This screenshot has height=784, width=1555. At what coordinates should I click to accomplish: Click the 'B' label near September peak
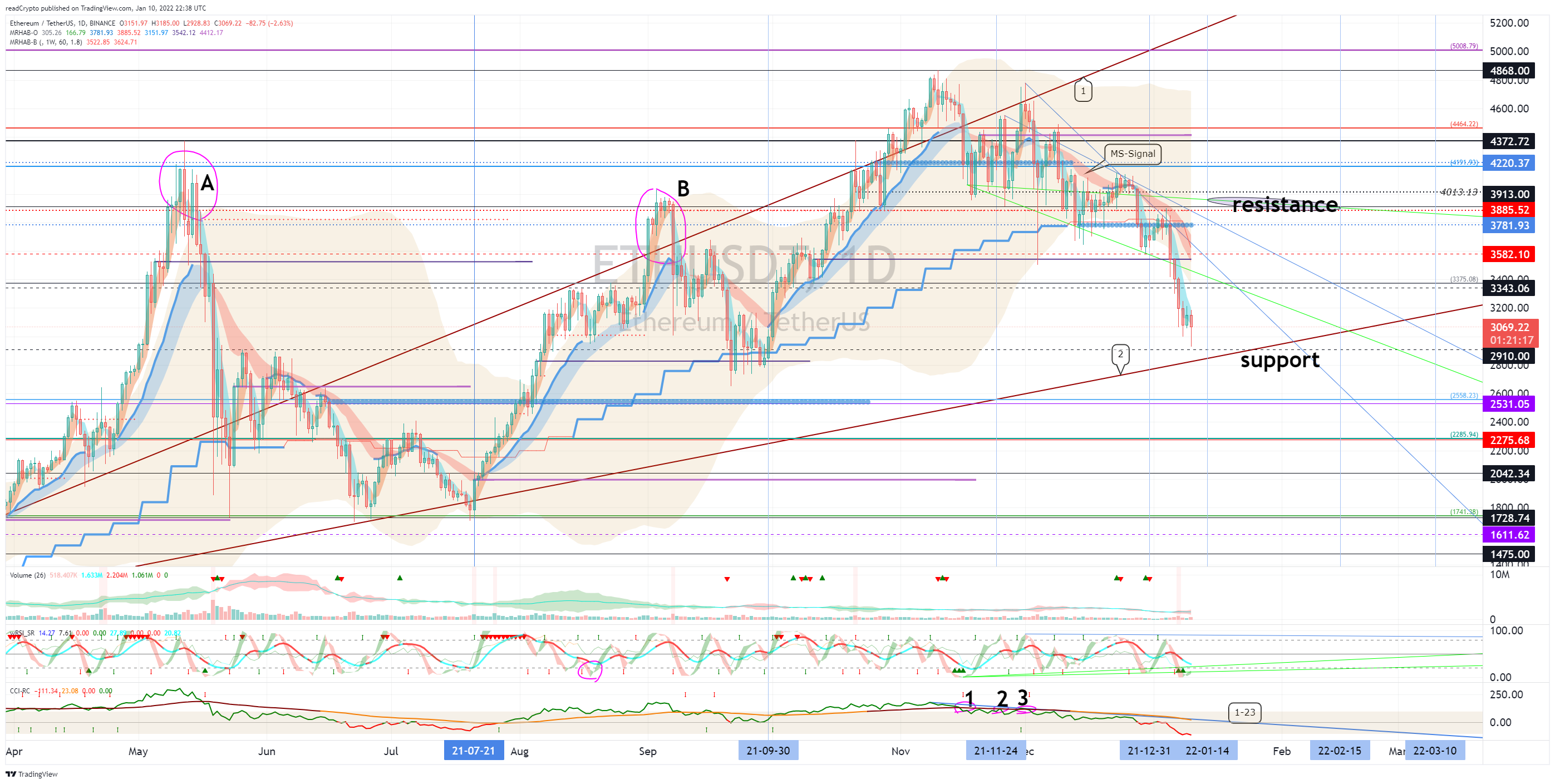click(683, 188)
